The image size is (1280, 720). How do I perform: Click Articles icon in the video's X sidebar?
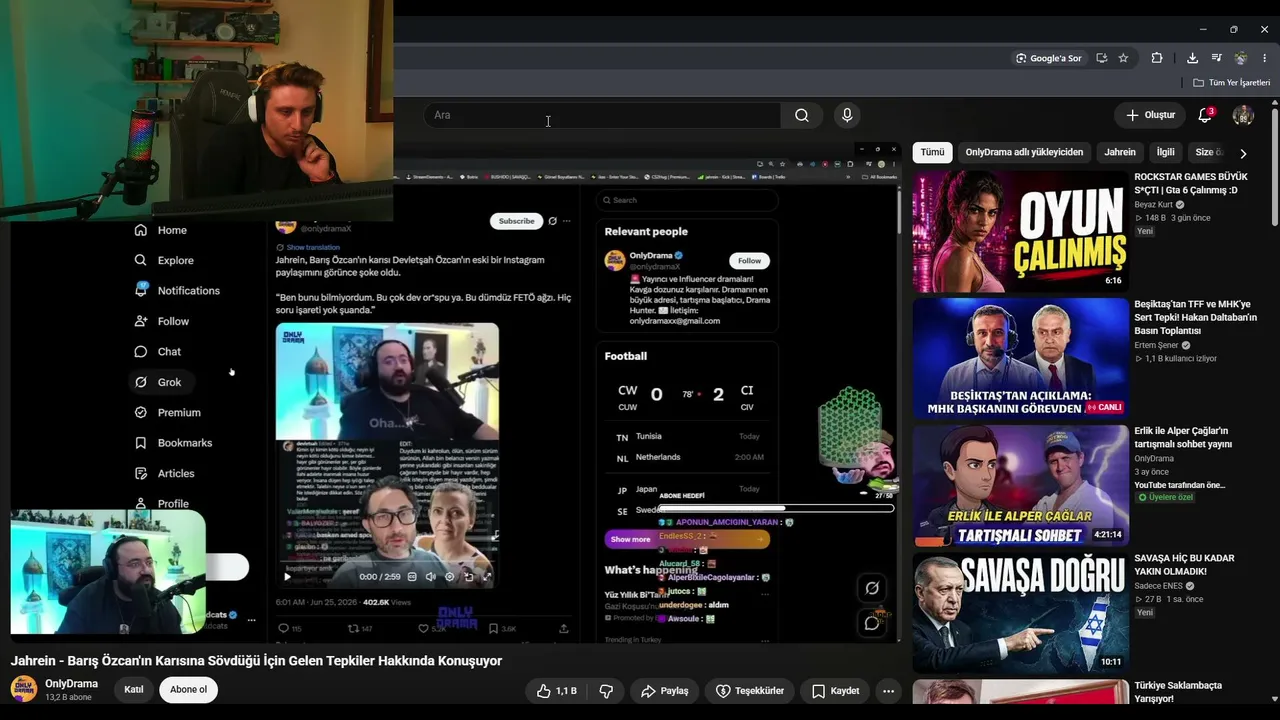141,473
